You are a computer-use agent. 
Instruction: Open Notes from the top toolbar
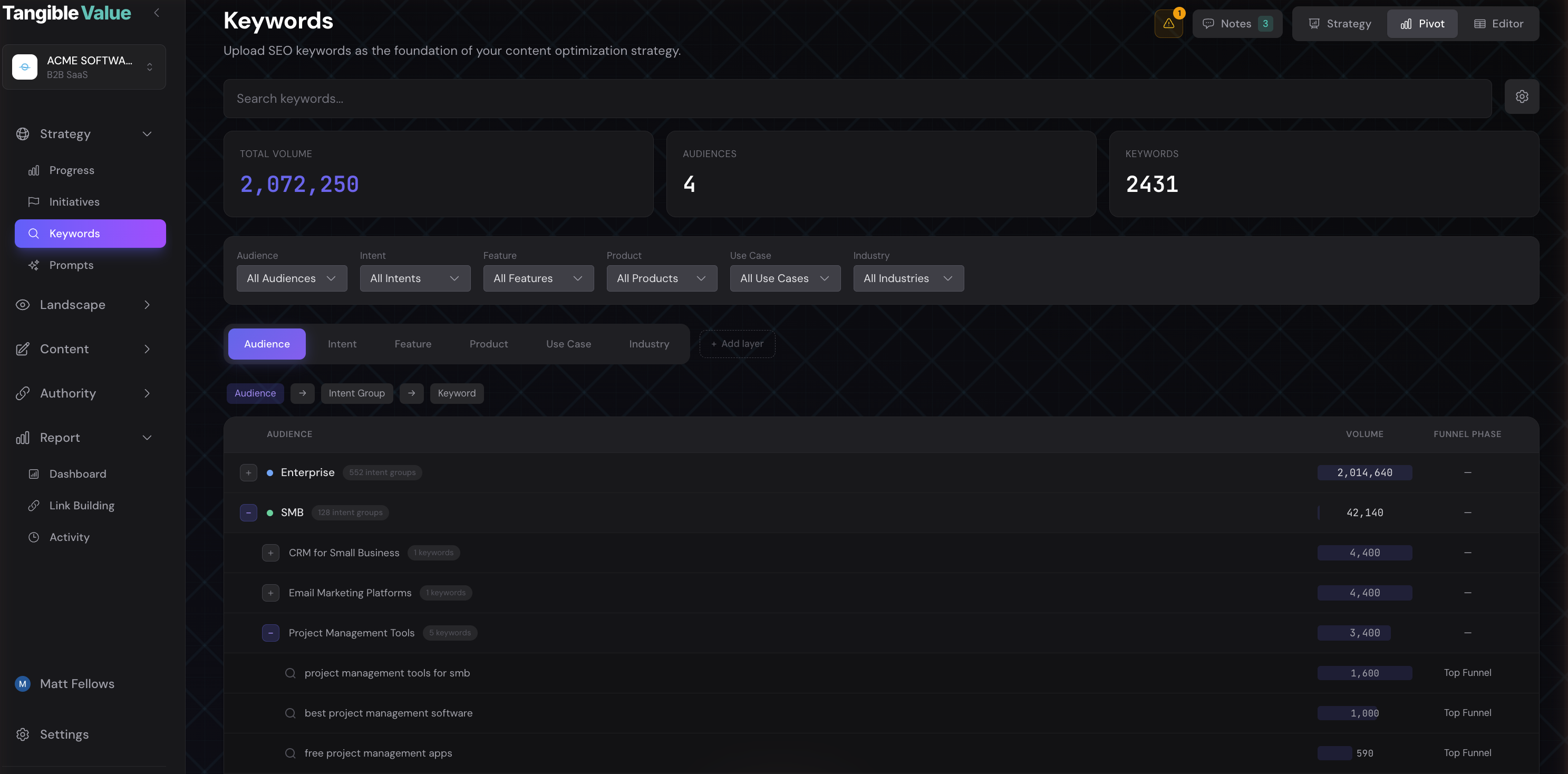pyautogui.click(x=1237, y=23)
